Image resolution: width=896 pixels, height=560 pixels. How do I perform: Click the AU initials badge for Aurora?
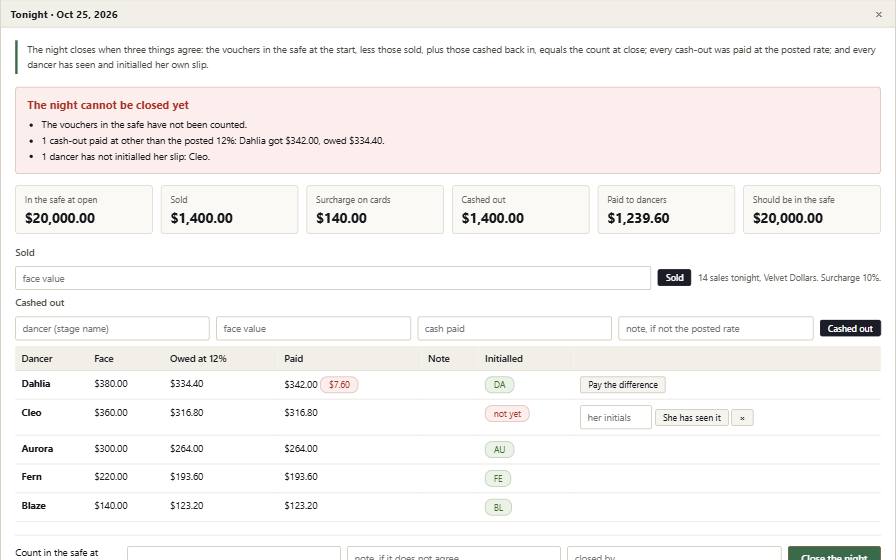(x=499, y=450)
